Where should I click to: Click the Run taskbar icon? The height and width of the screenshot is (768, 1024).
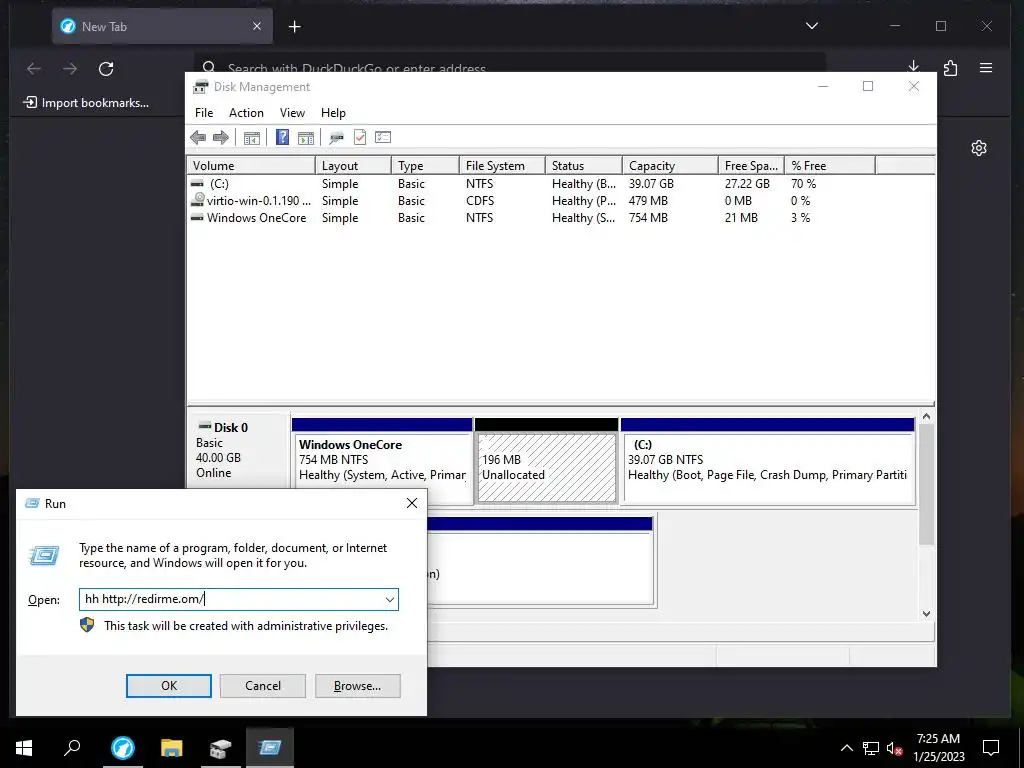(269, 748)
